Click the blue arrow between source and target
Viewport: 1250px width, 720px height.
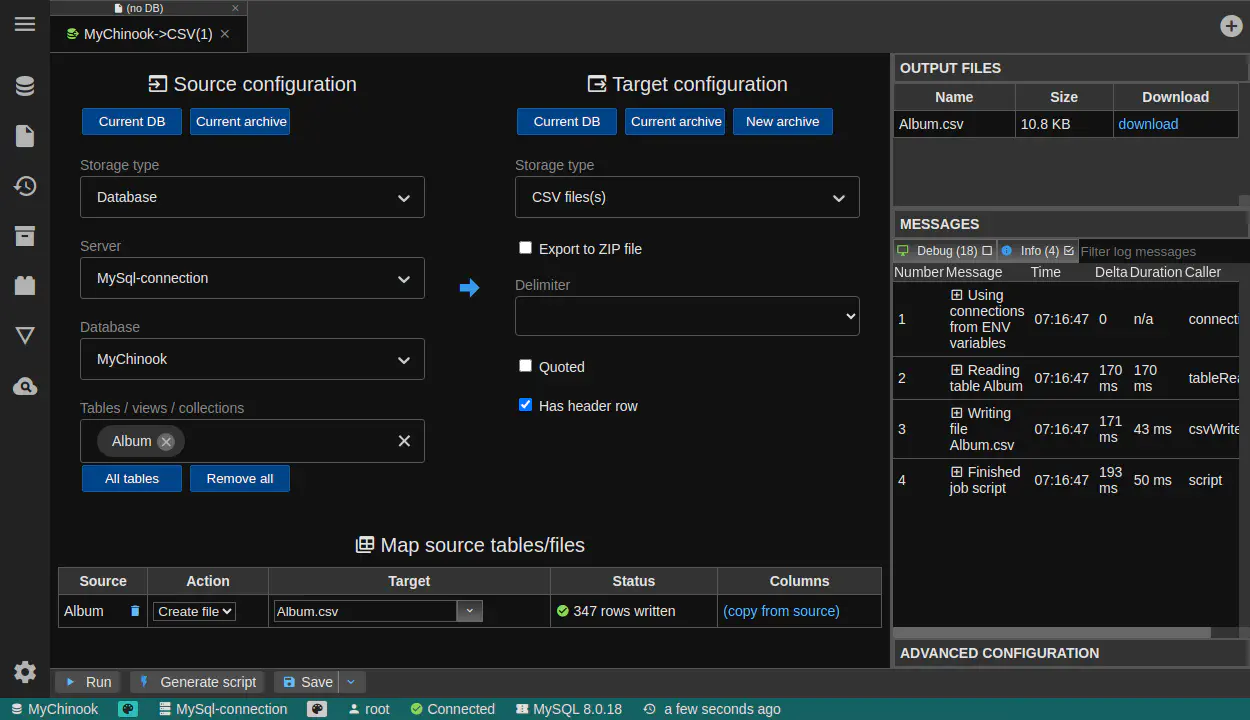click(469, 288)
